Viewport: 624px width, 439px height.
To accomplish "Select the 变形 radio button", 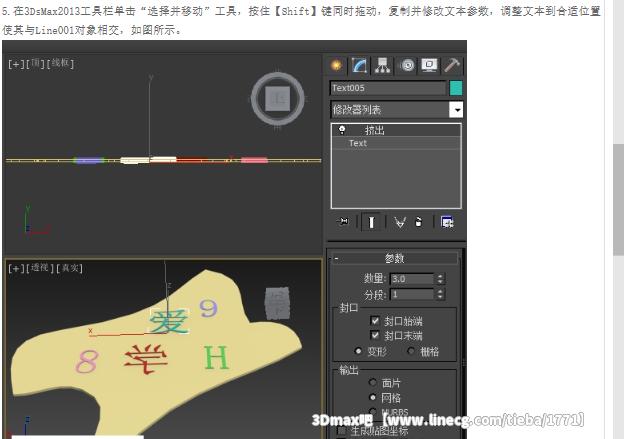I will click(358, 351).
